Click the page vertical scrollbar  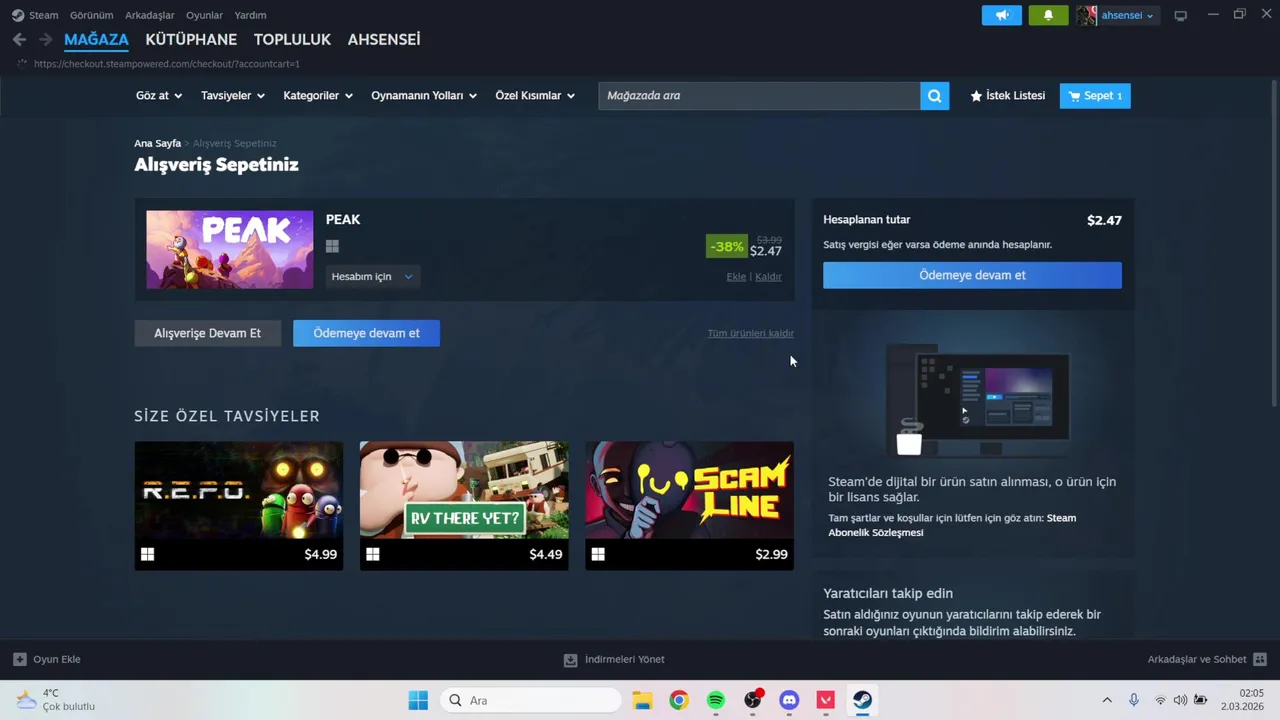pos(1274,245)
